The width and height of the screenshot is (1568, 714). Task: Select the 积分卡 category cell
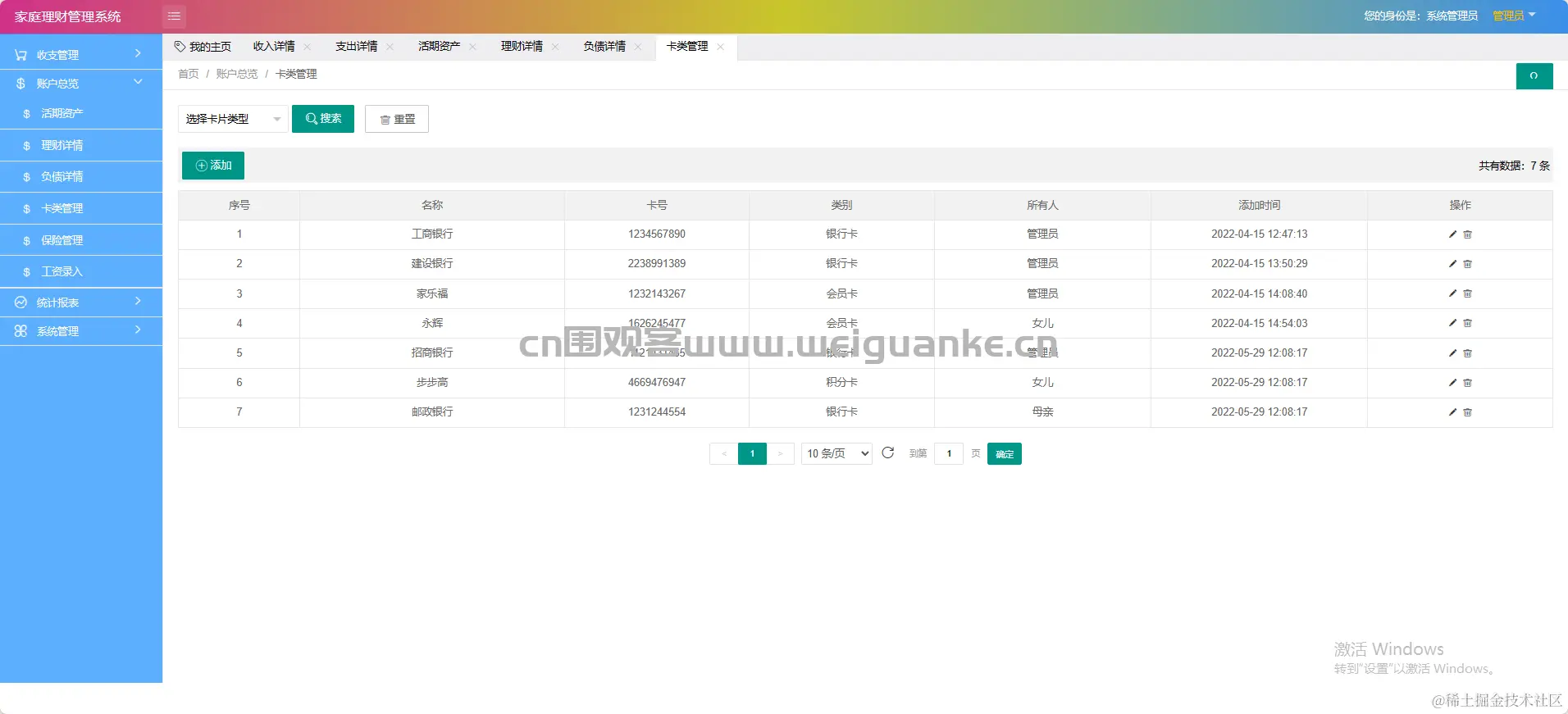tap(841, 383)
